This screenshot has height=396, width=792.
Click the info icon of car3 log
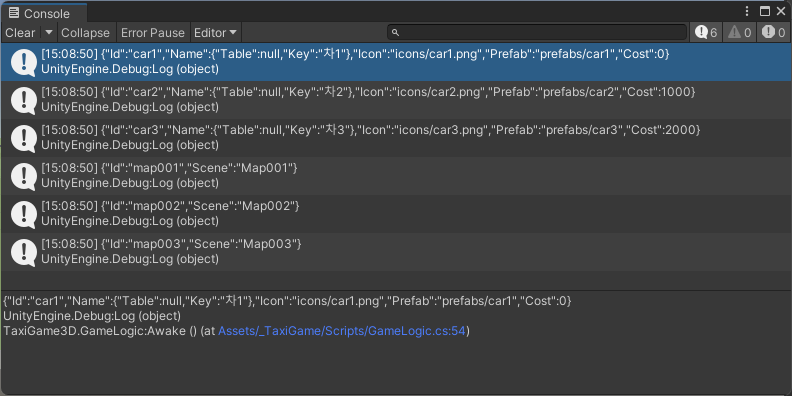click(23, 138)
